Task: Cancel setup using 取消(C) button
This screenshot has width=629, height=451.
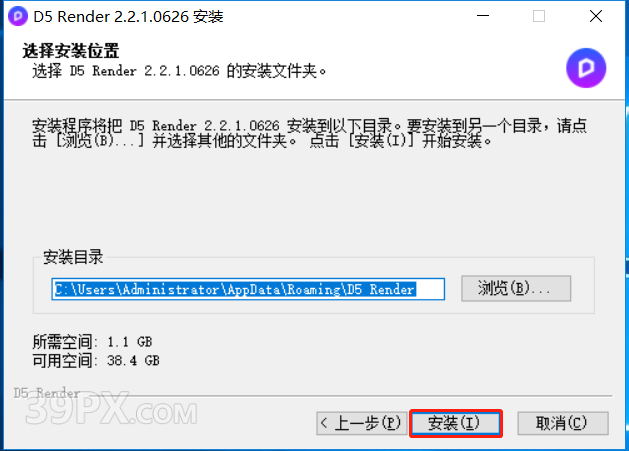Action: 563,423
